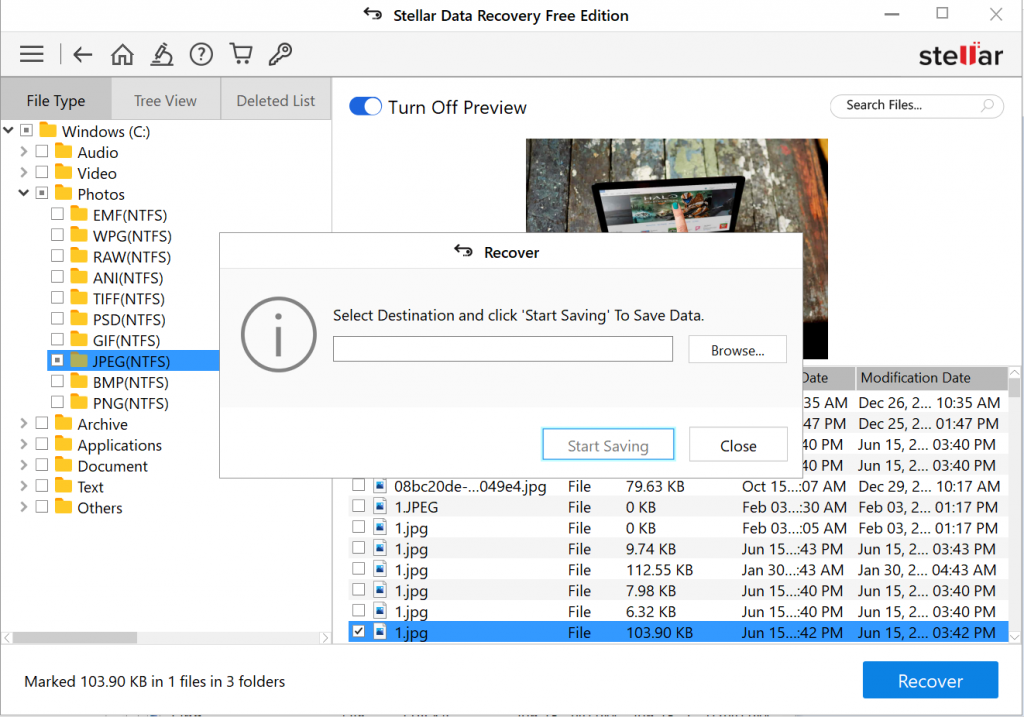This screenshot has width=1024, height=717.
Task: Select the BMP(NTFS) tree item
Action: point(130,382)
